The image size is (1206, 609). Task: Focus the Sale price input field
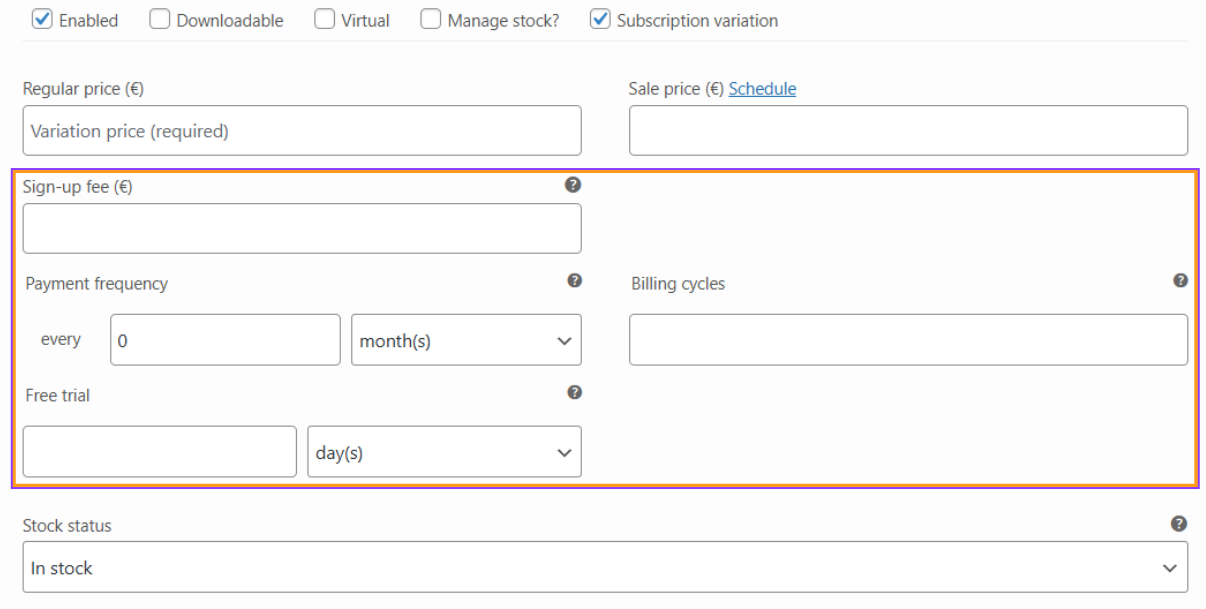[908, 131]
